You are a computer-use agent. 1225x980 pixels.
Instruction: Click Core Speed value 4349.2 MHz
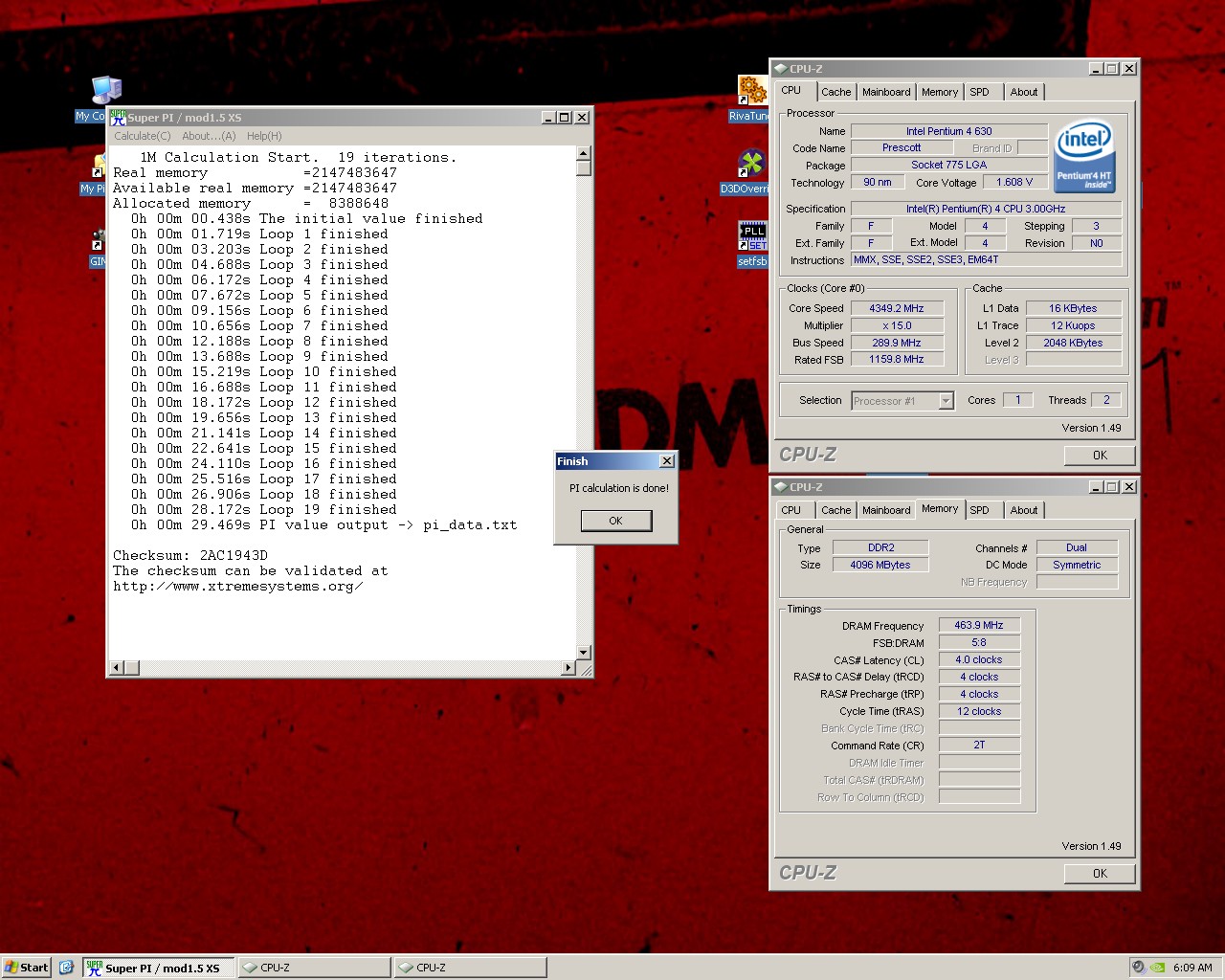(897, 308)
